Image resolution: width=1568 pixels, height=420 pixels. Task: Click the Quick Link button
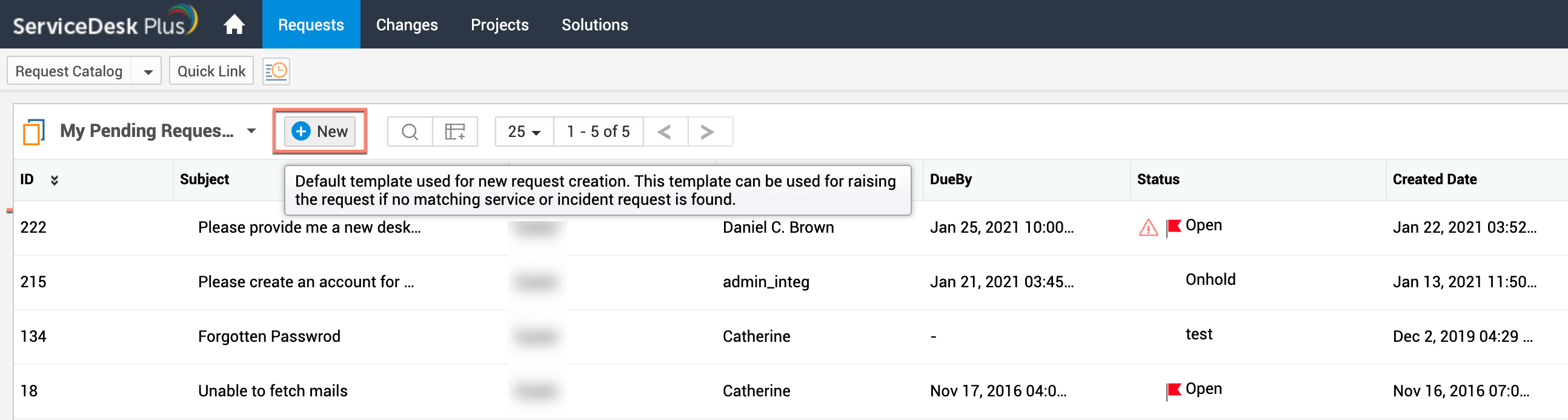tap(211, 72)
